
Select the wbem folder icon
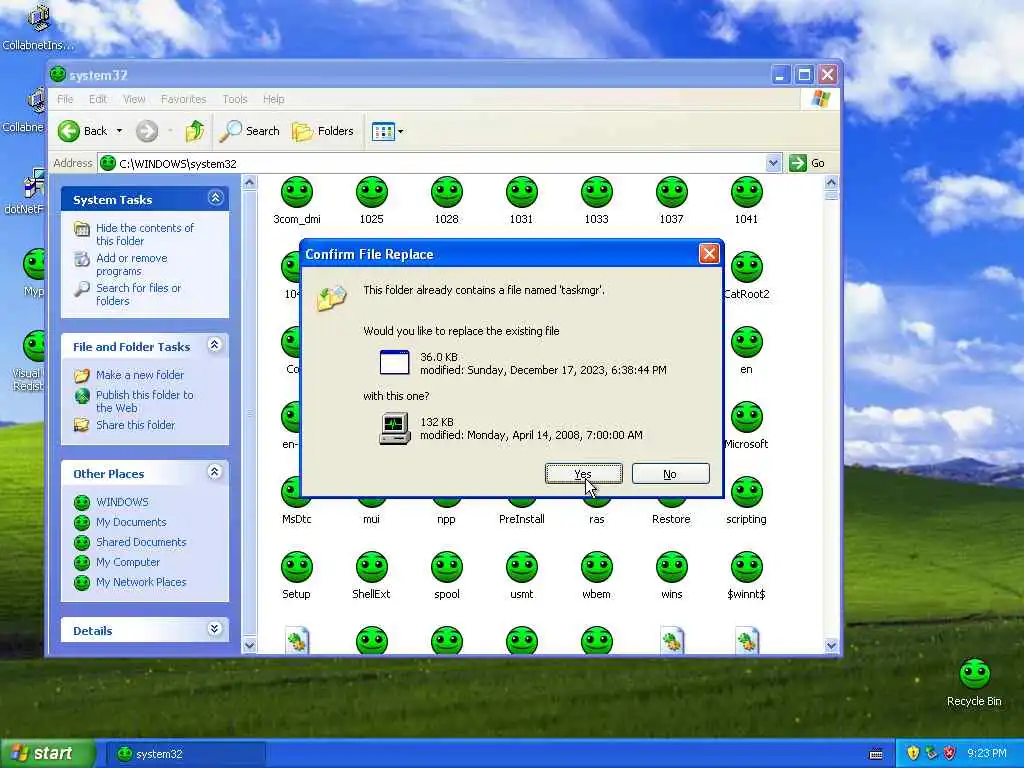pyautogui.click(x=596, y=568)
